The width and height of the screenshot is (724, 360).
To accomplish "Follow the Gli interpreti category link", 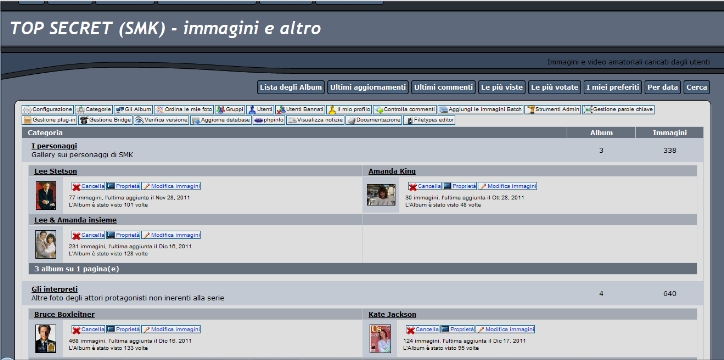I will point(54,289).
